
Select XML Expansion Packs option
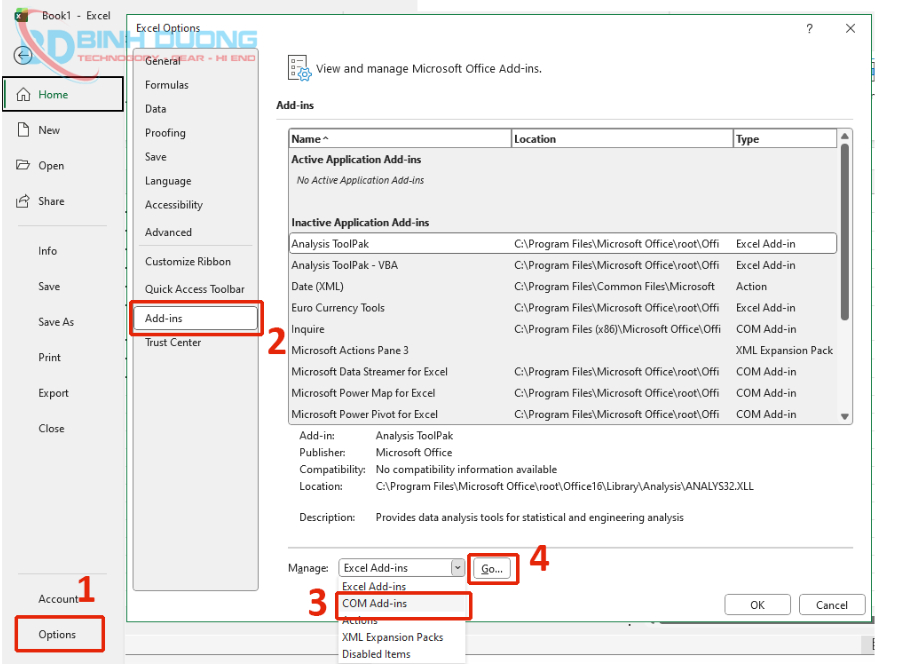click(392, 637)
